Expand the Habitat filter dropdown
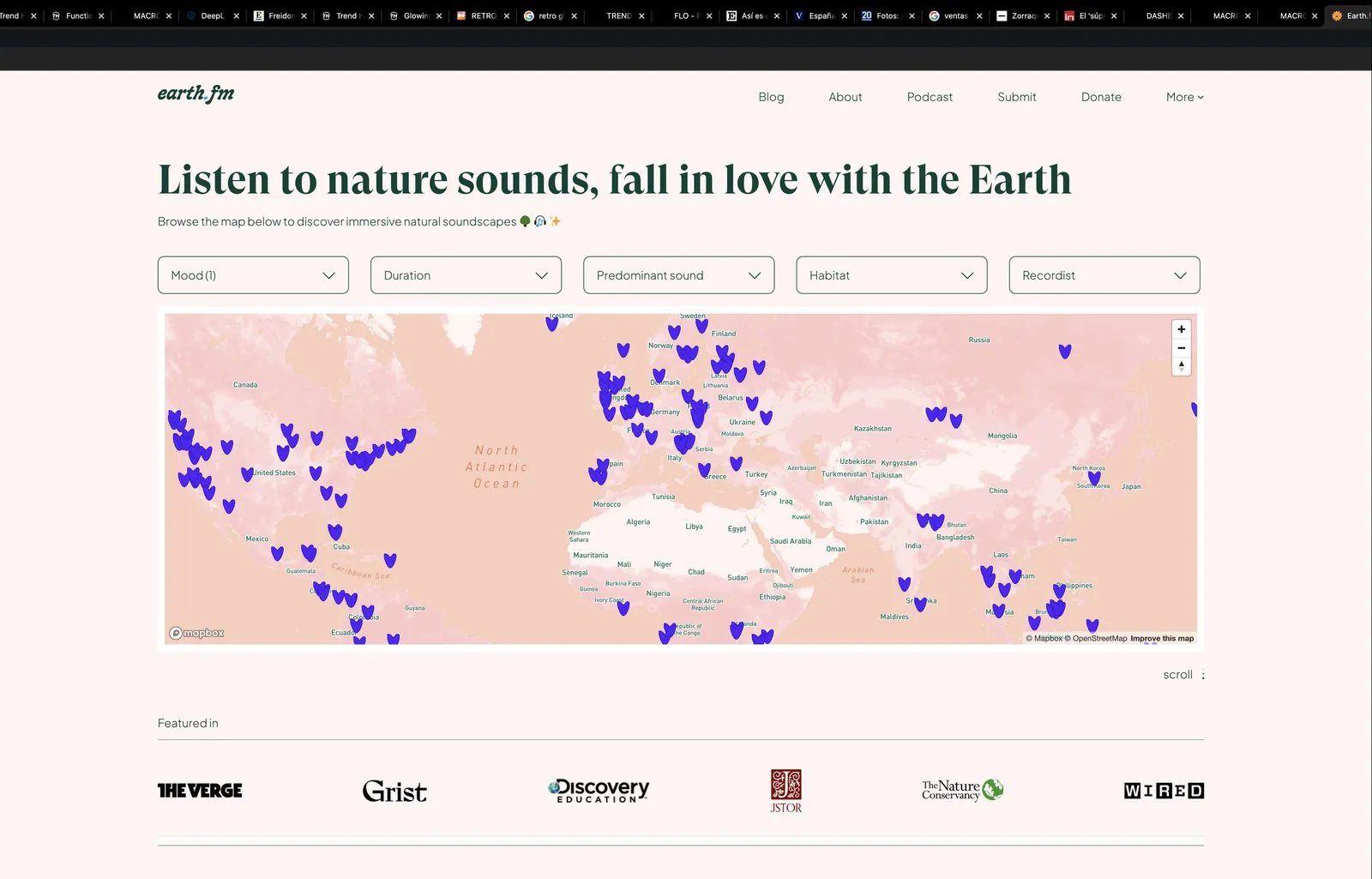 coord(891,275)
